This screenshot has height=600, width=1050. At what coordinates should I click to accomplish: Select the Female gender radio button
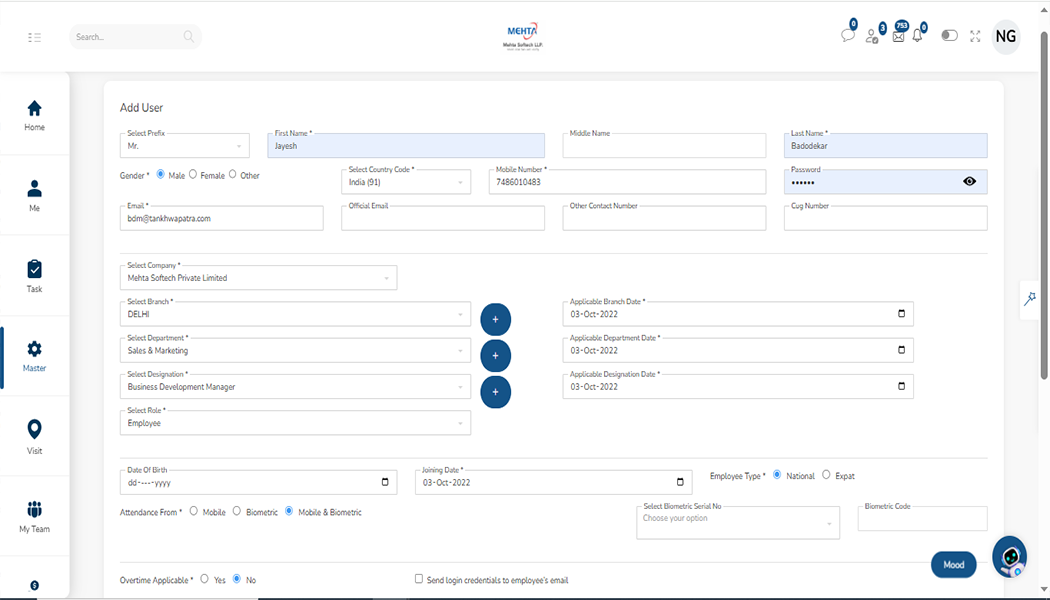(x=193, y=175)
